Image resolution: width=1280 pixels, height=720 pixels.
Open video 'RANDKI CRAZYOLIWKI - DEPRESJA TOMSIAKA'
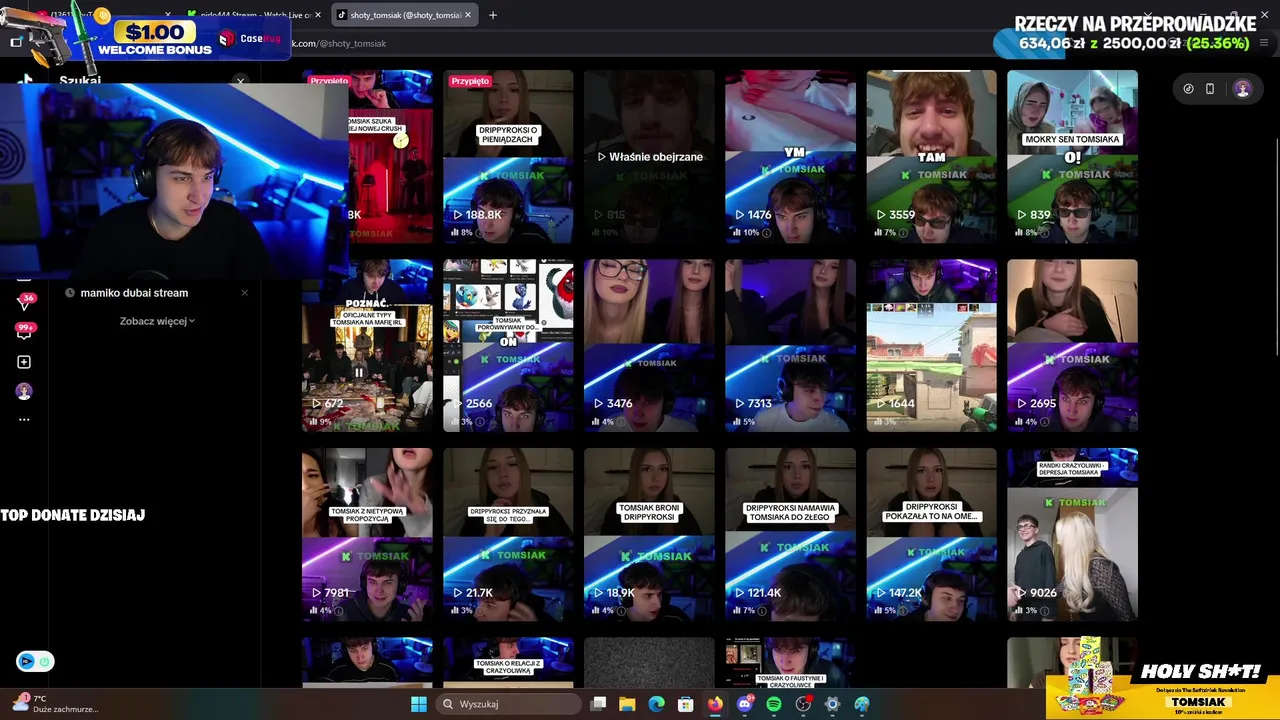coord(1072,534)
